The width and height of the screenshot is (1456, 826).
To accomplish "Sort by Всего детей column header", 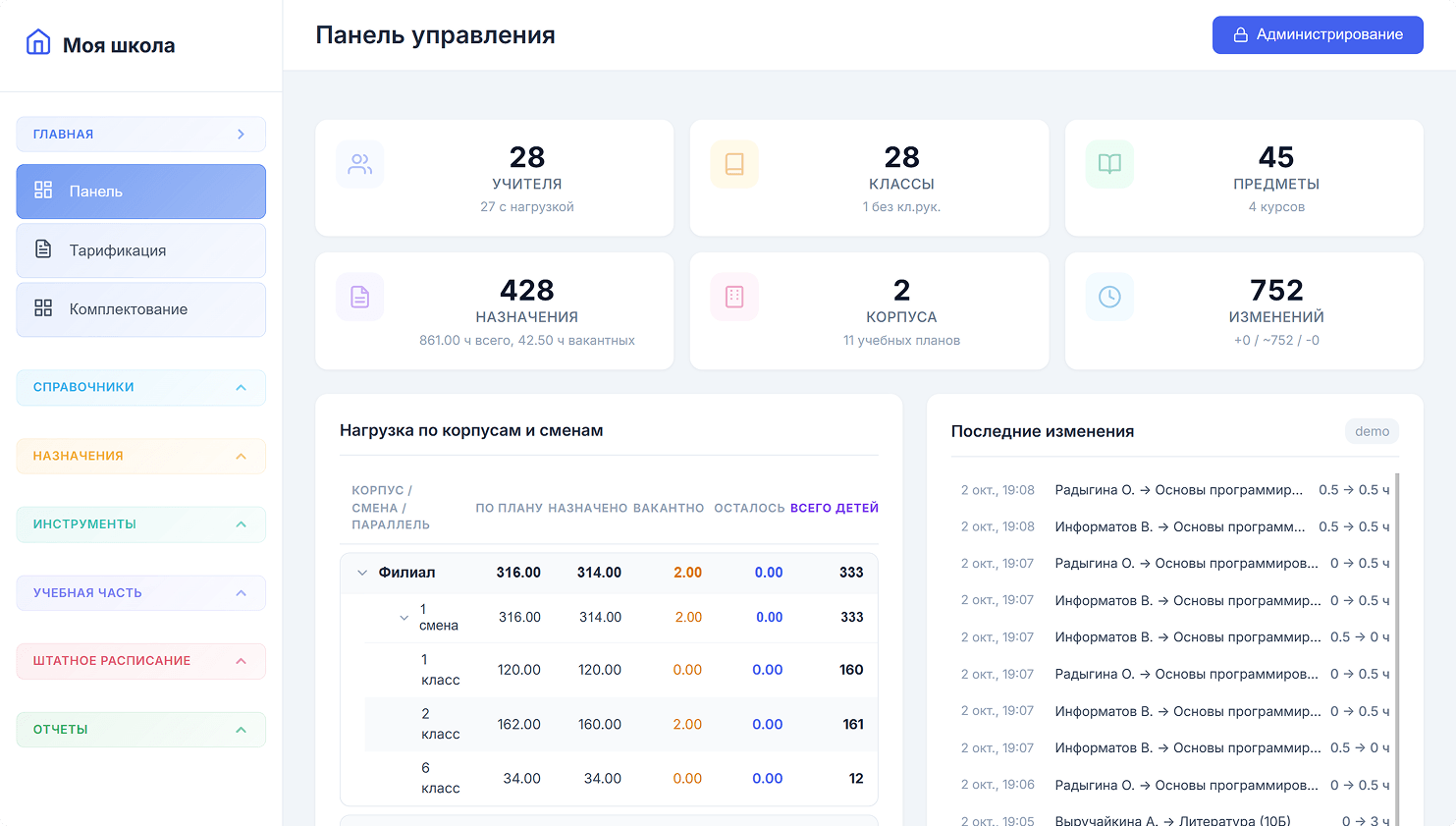I will point(835,508).
